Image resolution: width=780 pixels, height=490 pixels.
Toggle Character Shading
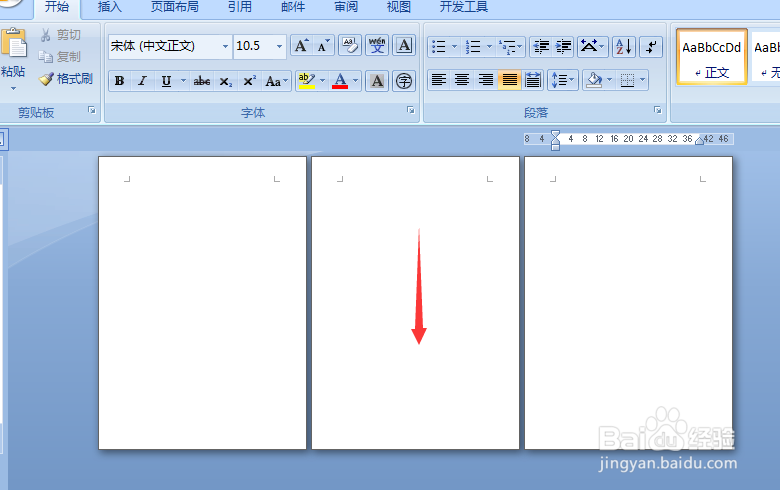click(377, 81)
